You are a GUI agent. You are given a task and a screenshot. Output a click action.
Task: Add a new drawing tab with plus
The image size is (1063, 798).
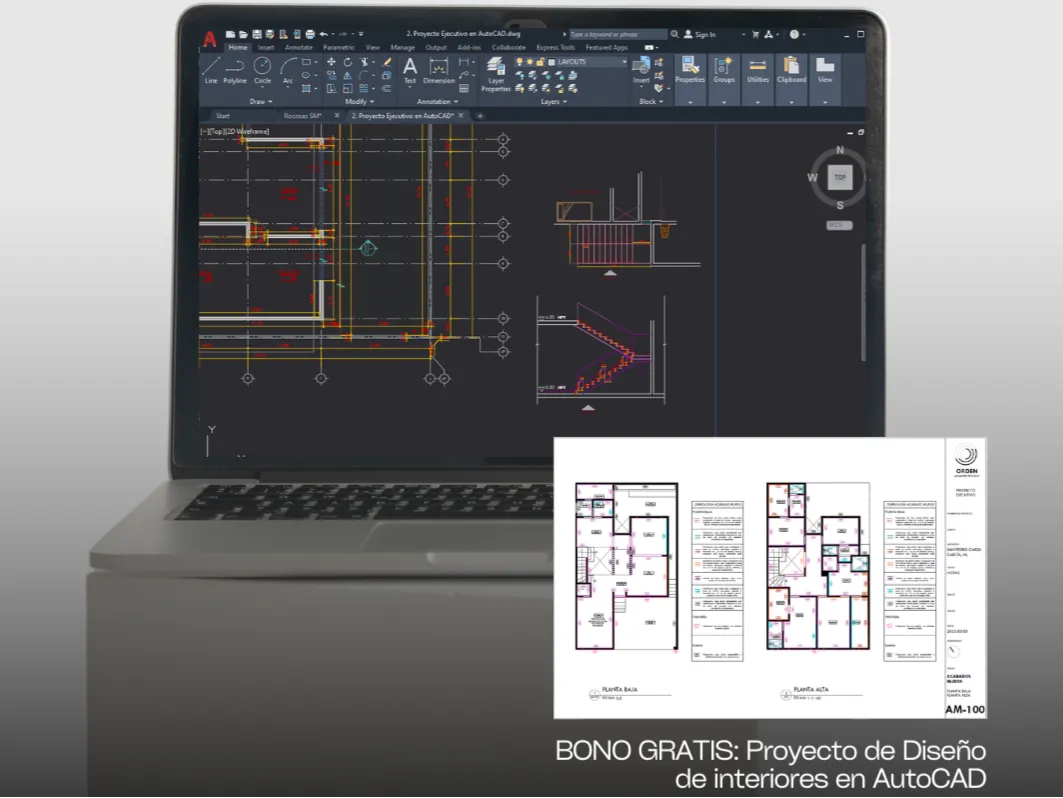480,116
